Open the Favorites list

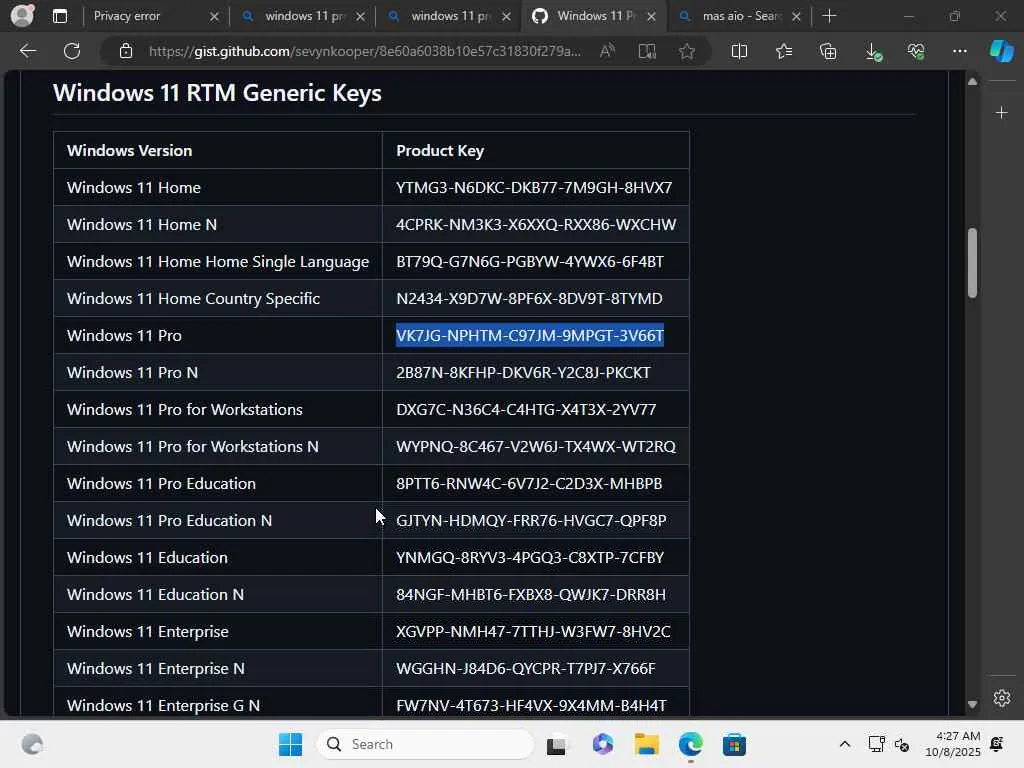[x=784, y=51]
